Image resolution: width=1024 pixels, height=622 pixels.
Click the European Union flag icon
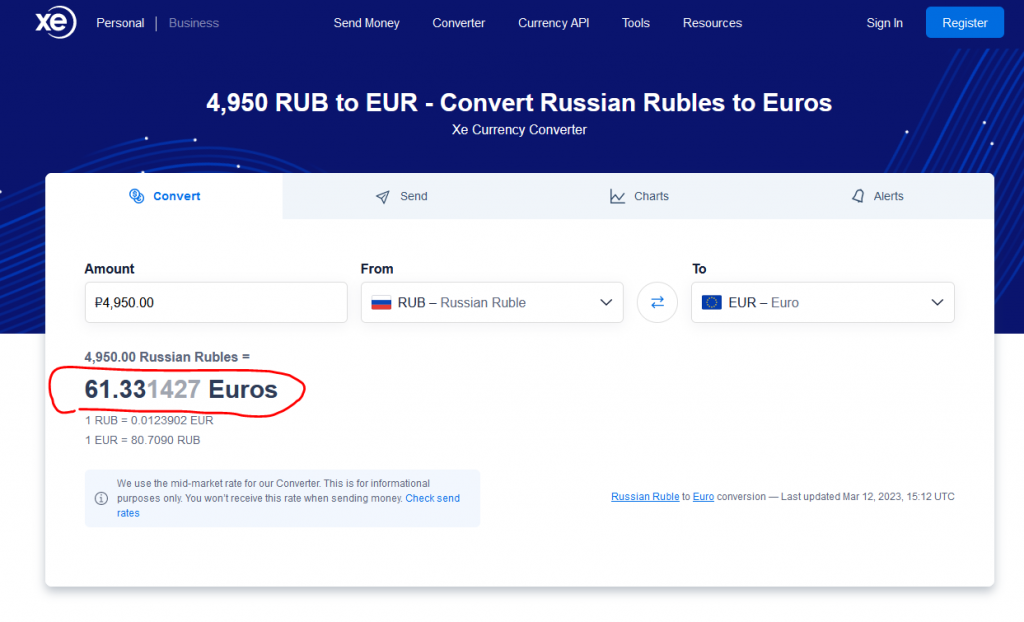(x=712, y=303)
